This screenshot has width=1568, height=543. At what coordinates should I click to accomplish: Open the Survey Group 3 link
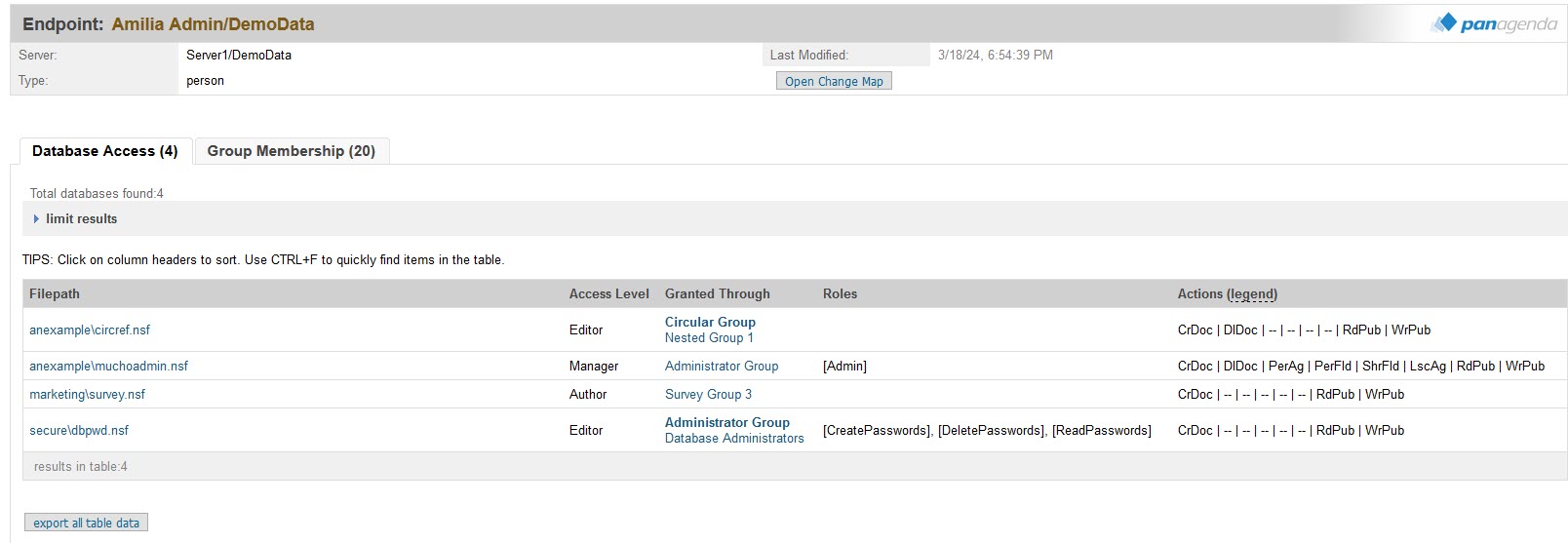click(x=708, y=394)
